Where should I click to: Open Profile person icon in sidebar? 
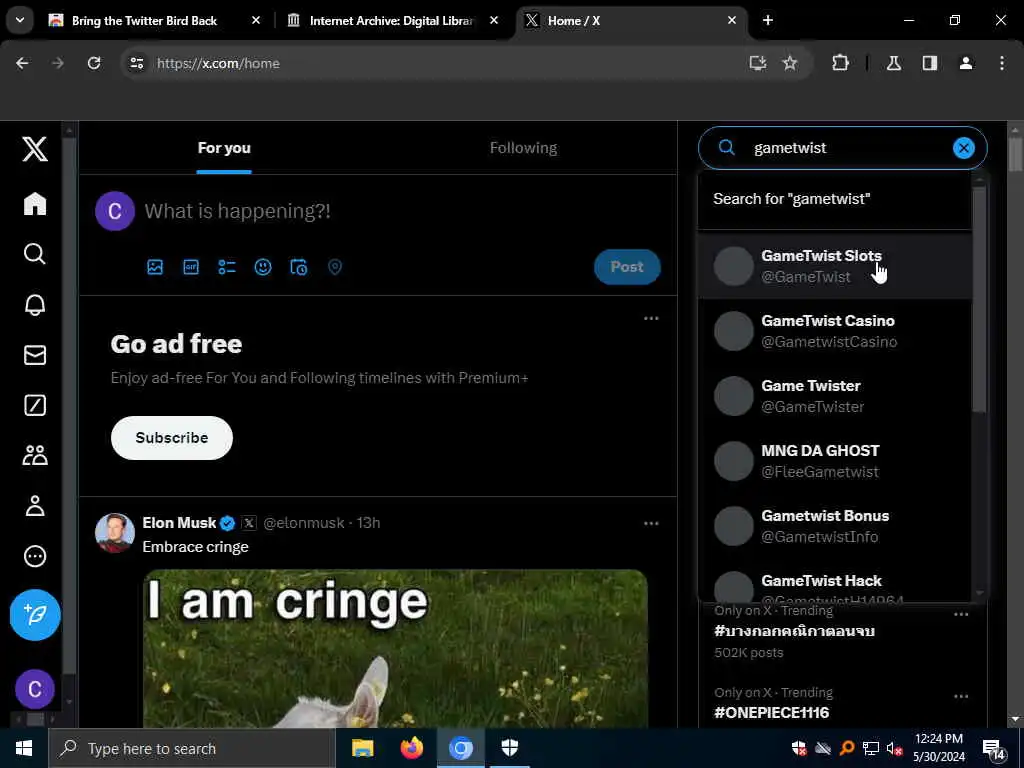(35, 505)
